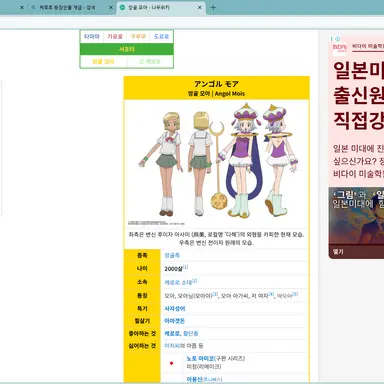Open the 케로로 소대 affiliation link

click(x=178, y=282)
